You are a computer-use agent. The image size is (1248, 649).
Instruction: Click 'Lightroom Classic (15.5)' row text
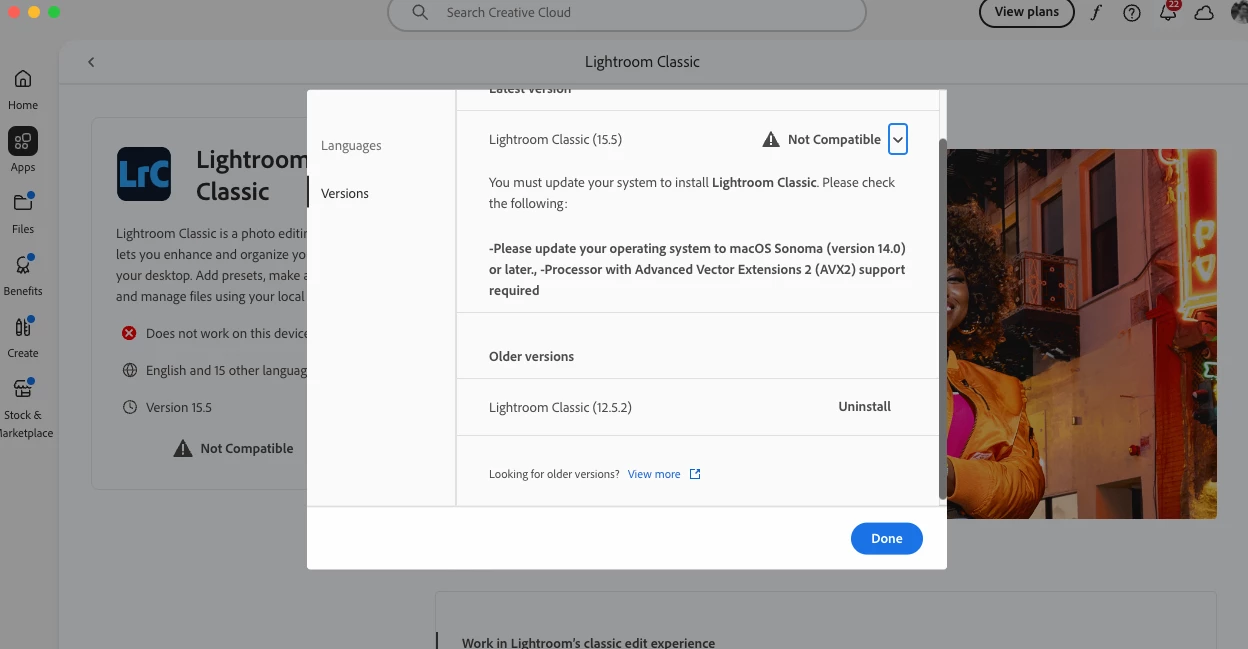[x=555, y=139]
